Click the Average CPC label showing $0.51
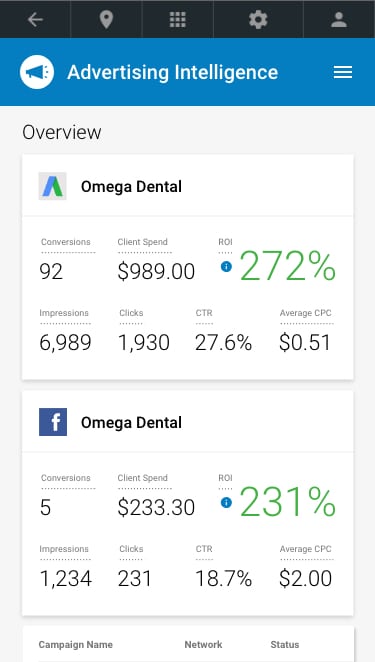 pyautogui.click(x=305, y=313)
